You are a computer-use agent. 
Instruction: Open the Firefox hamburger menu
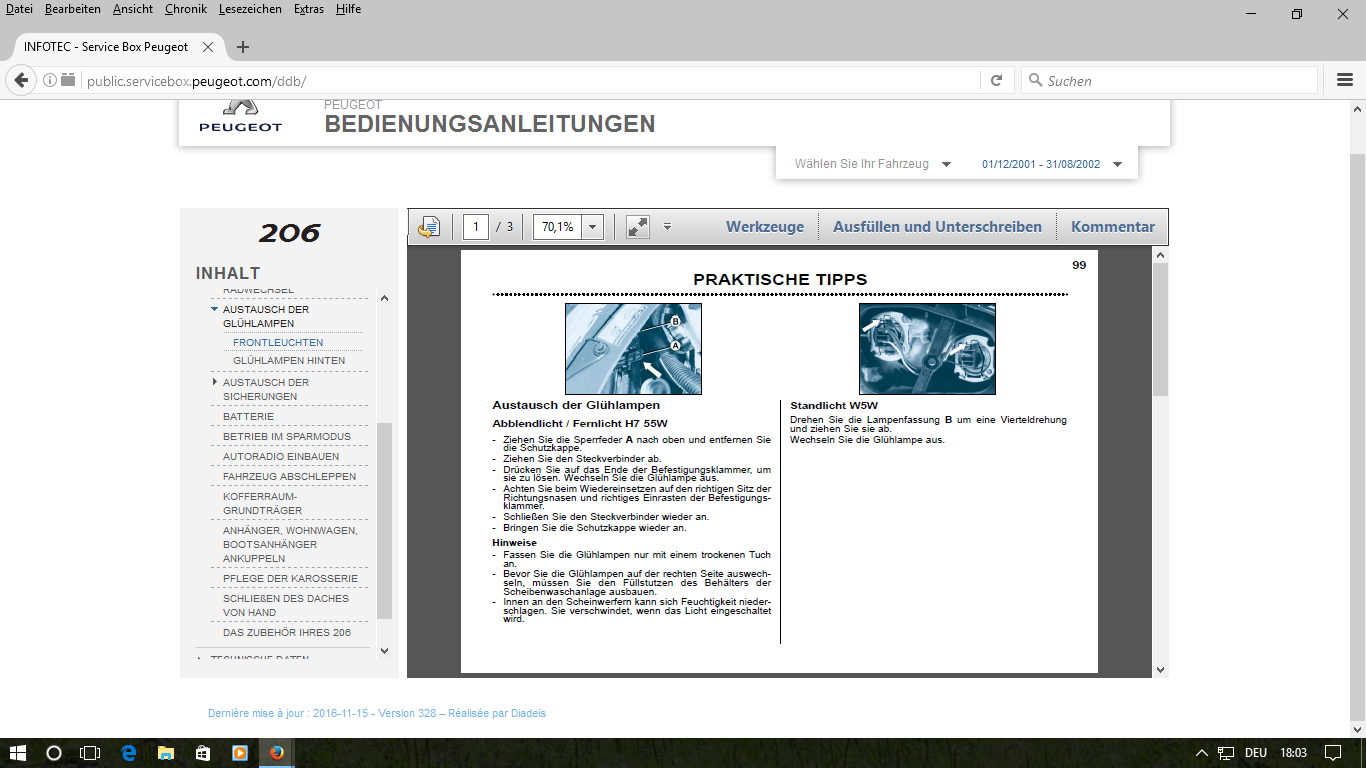tap(1345, 80)
